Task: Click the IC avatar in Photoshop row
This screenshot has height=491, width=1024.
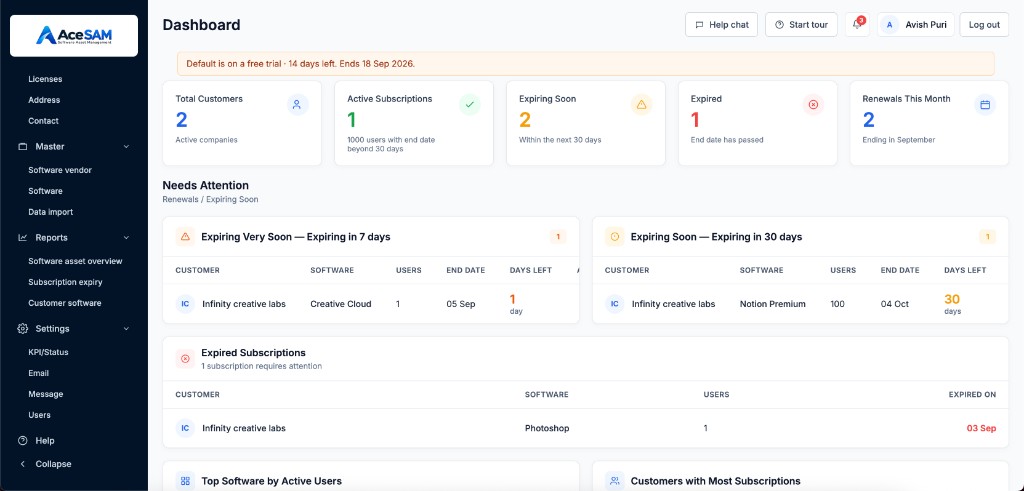Action: (185, 428)
